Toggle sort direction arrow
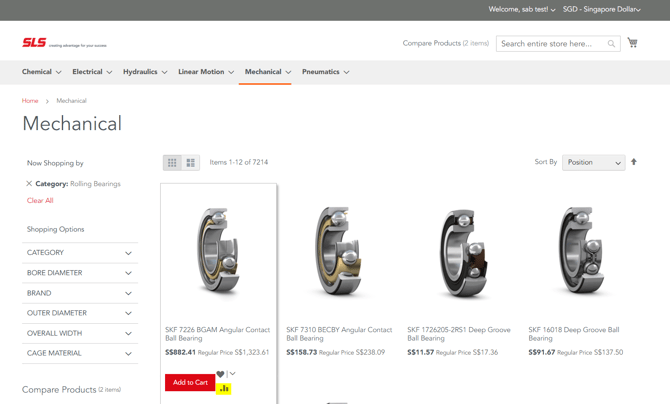 [634, 162]
